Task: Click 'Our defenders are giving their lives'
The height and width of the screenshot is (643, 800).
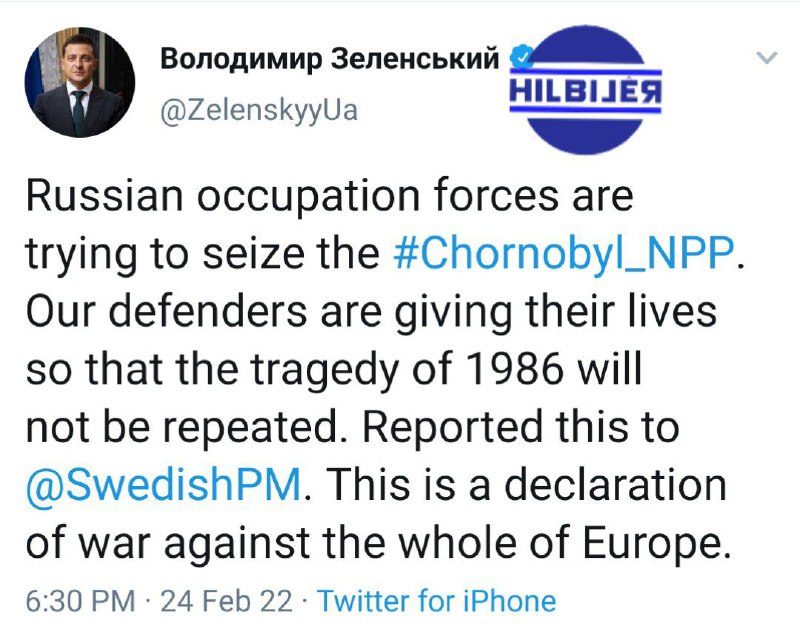Action: coord(371,311)
